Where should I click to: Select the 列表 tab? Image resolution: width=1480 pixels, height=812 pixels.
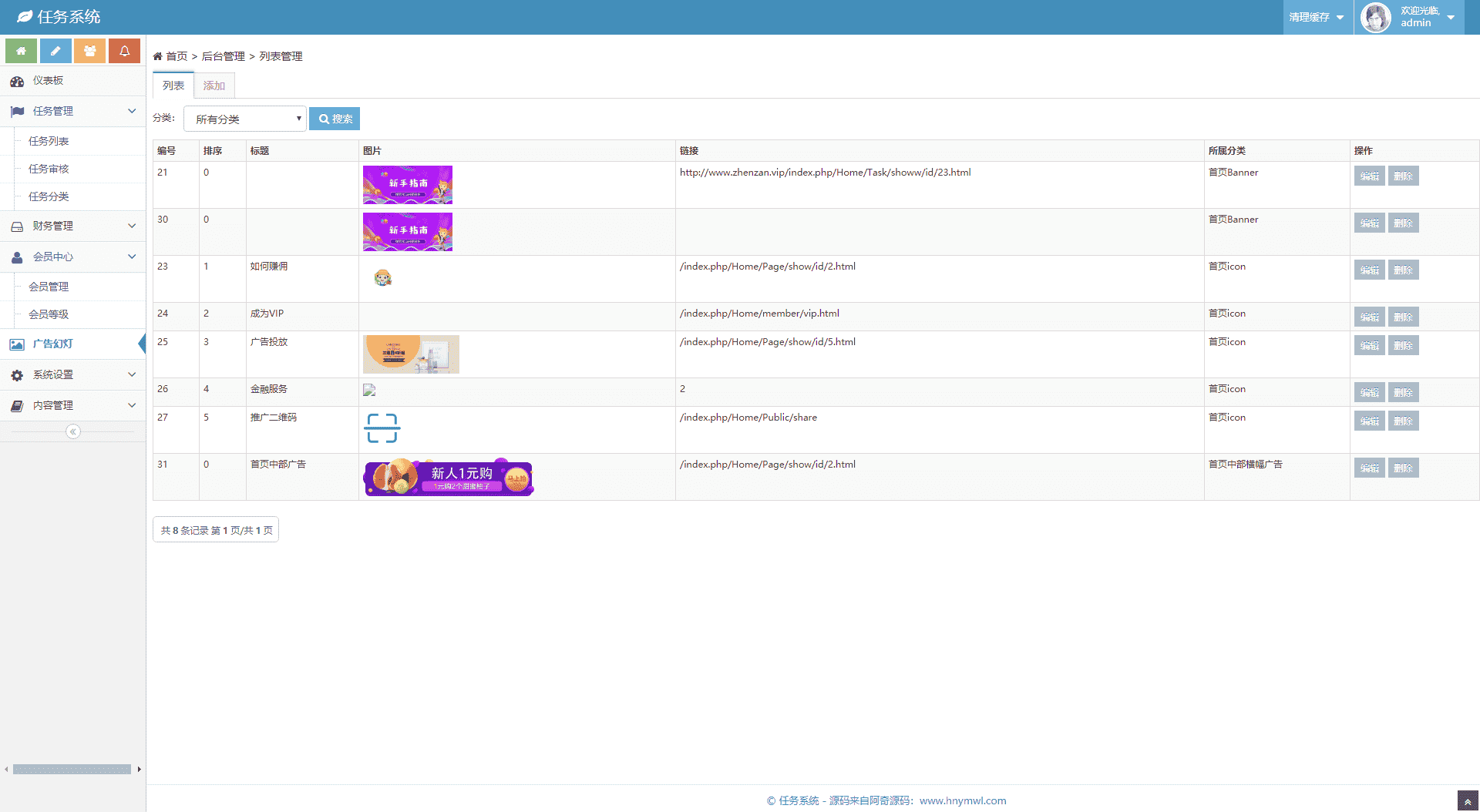(x=173, y=86)
